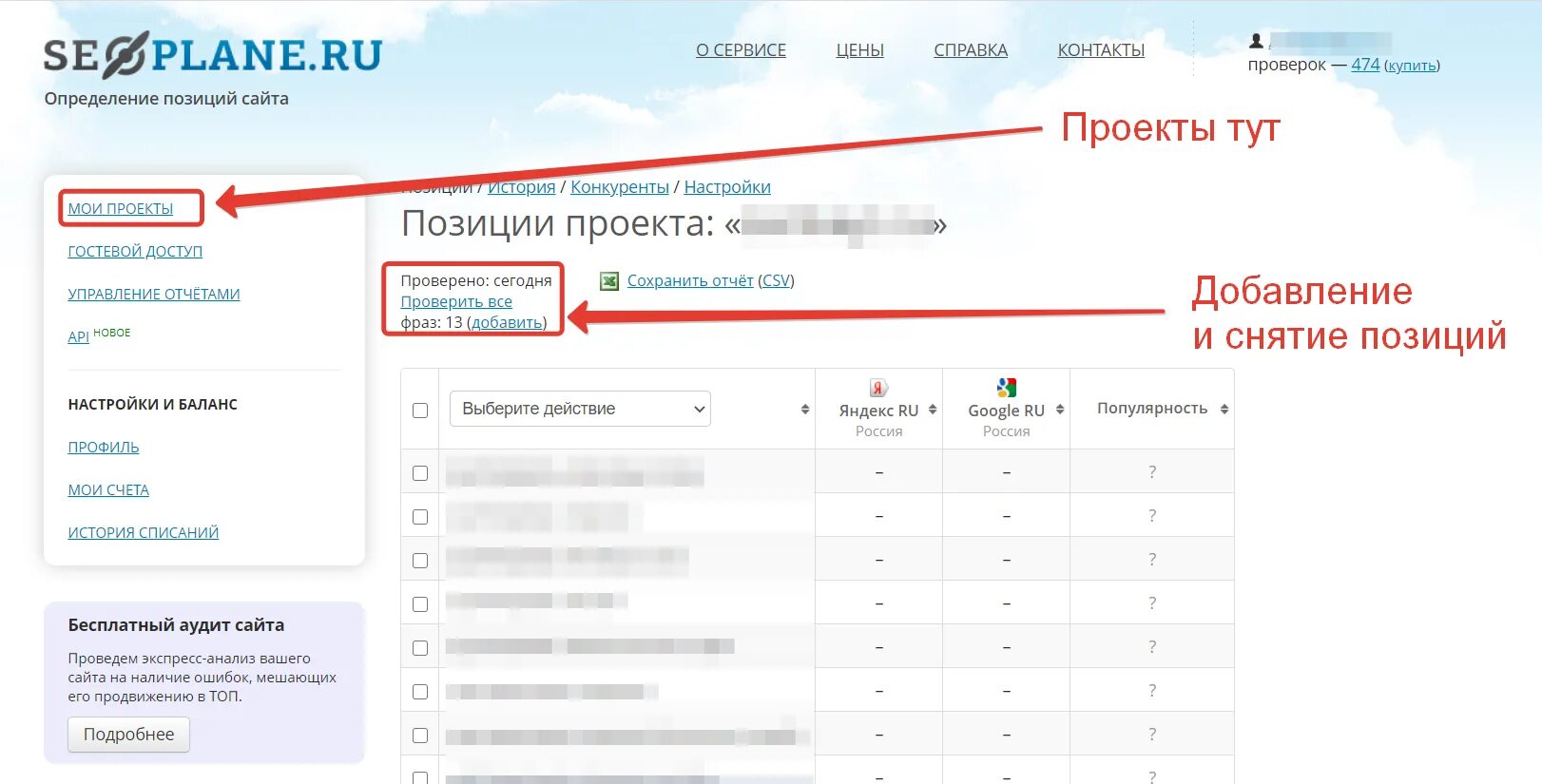The image size is (1542, 784).
Task: Check the first phrase row checkbox
Action: pos(420,473)
